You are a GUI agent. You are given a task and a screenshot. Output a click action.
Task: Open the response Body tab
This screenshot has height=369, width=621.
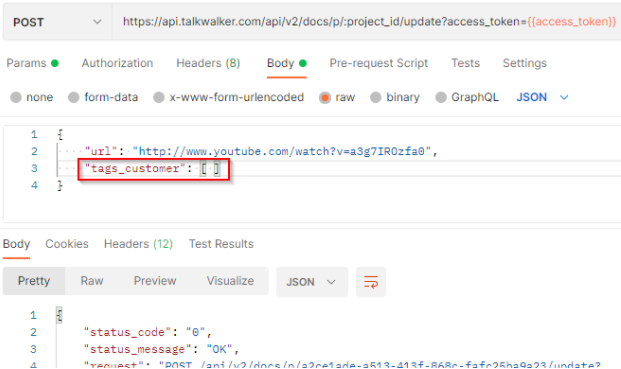point(16,244)
